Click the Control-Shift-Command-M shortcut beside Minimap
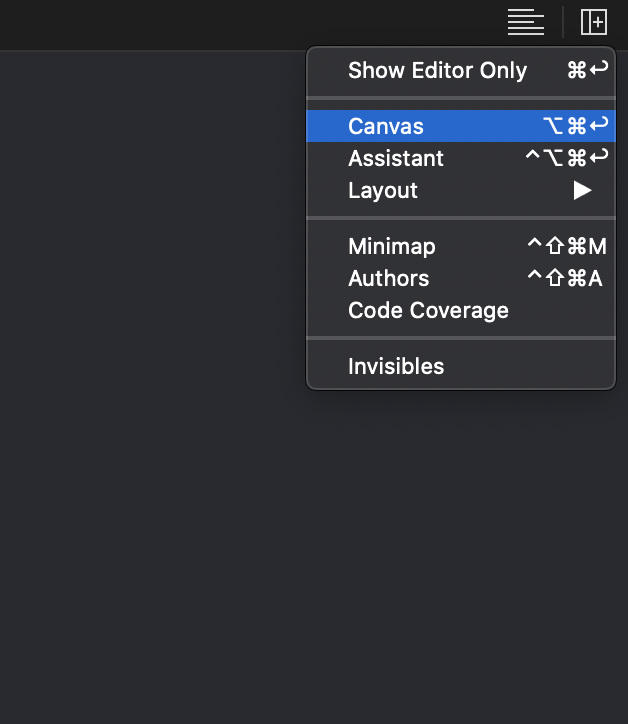 566,246
